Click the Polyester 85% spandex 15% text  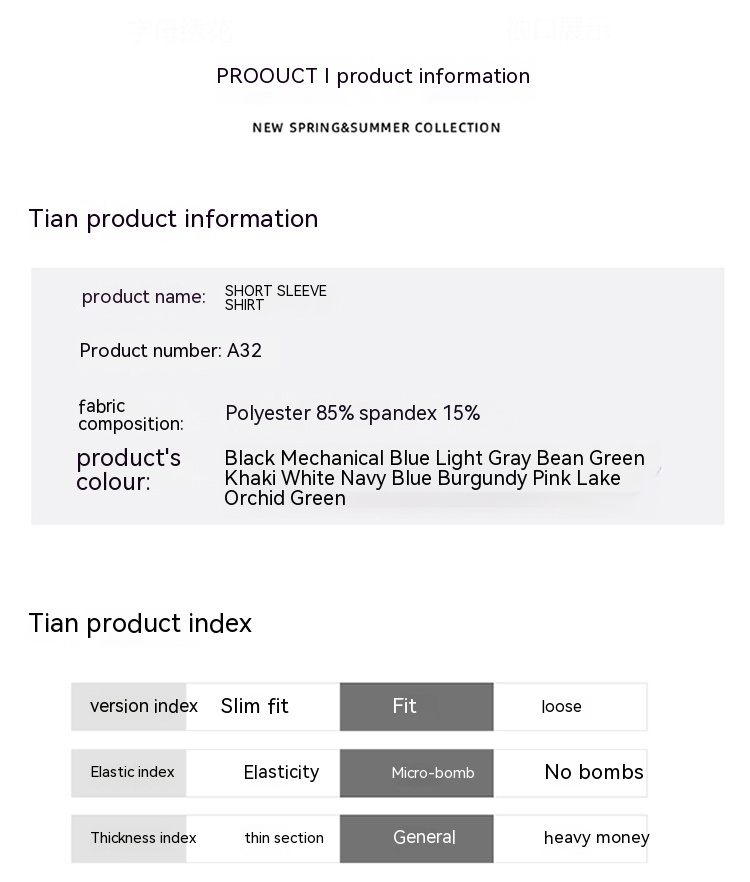352,413
